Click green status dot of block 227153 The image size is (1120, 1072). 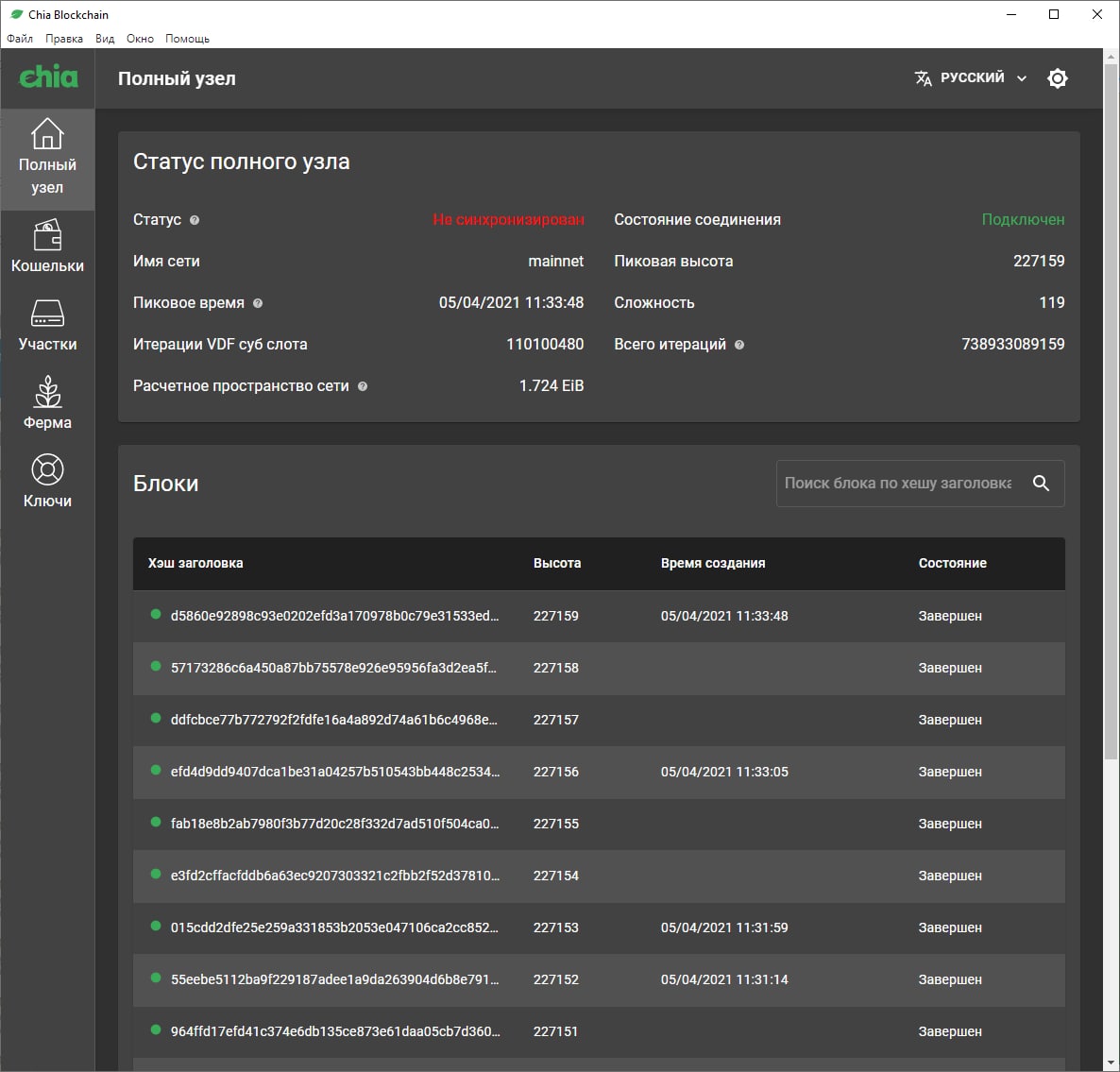pyautogui.click(x=156, y=926)
